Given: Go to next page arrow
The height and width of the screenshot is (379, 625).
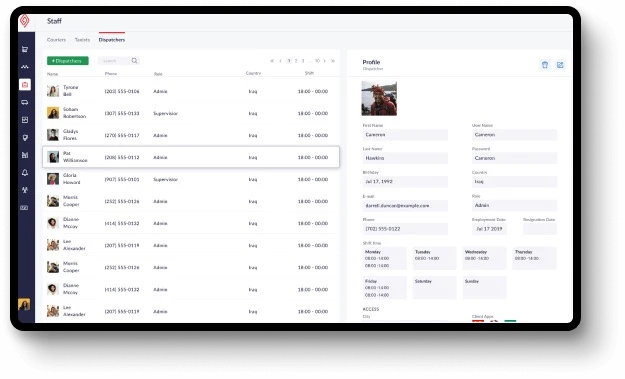Looking at the screenshot, I should [x=325, y=61].
